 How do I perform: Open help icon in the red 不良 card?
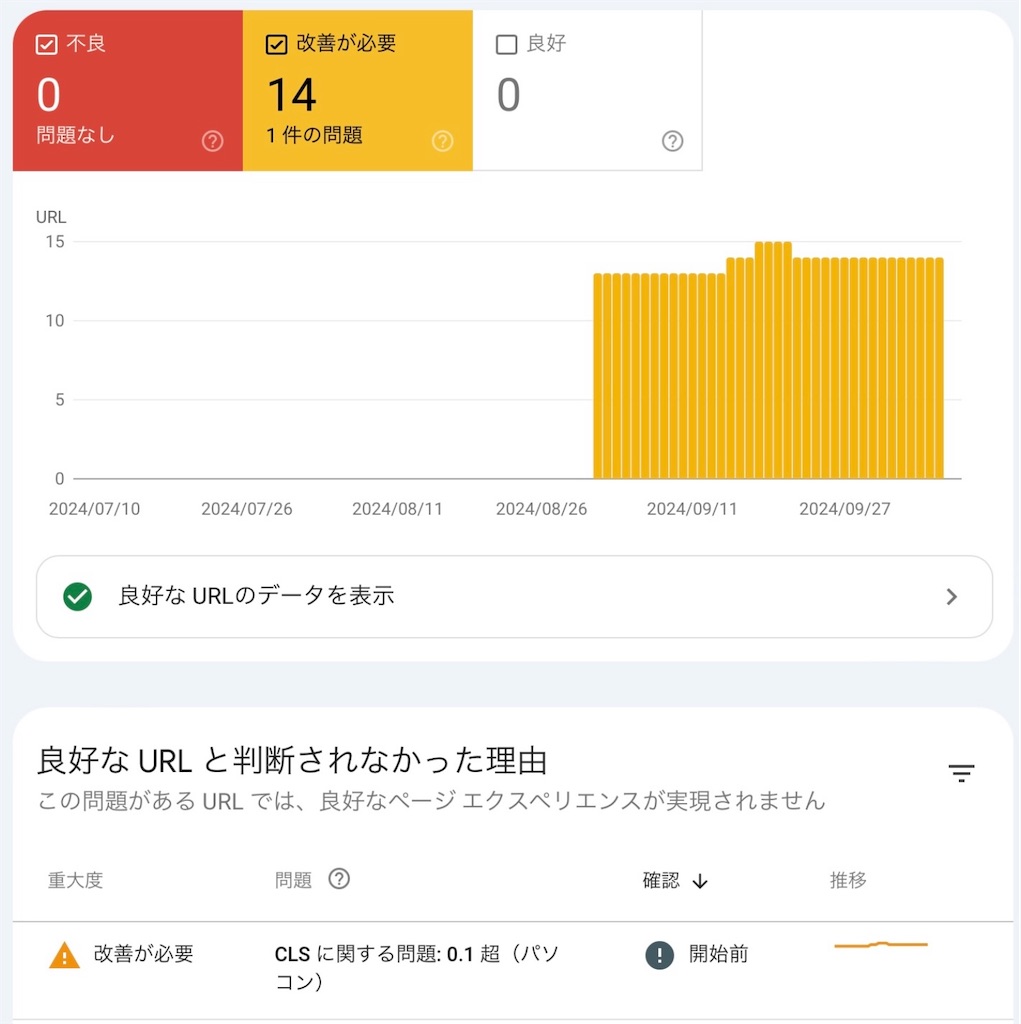(212, 140)
